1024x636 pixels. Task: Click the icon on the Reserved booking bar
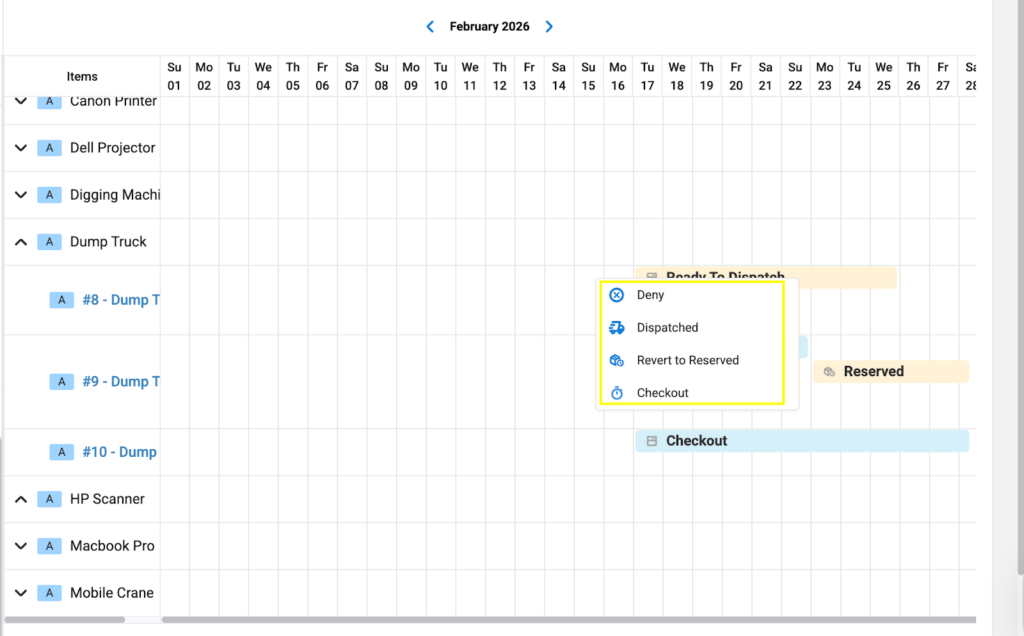(x=829, y=372)
